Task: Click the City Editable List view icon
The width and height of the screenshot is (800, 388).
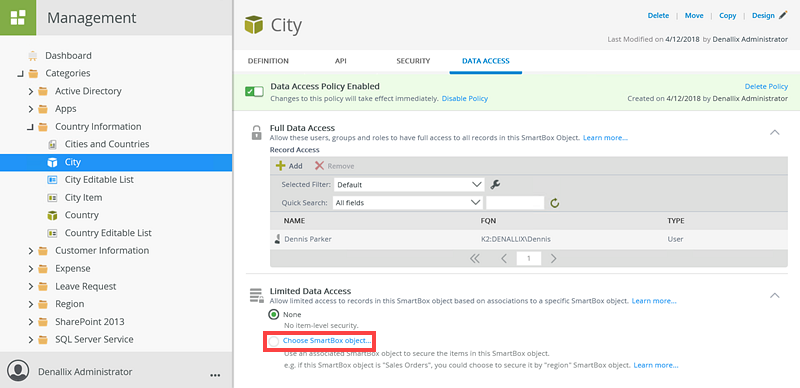Action: click(x=52, y=180)
